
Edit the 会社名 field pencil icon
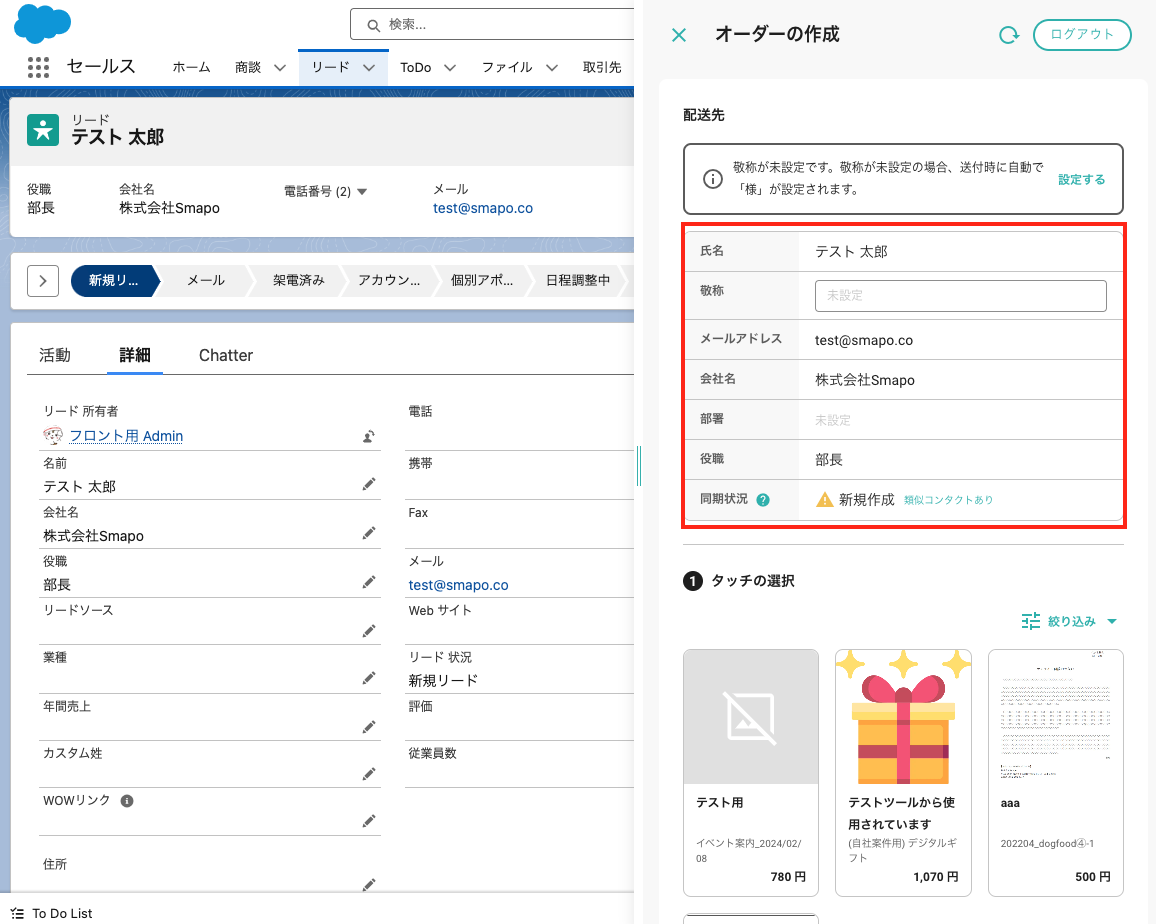tap(369, 533)
